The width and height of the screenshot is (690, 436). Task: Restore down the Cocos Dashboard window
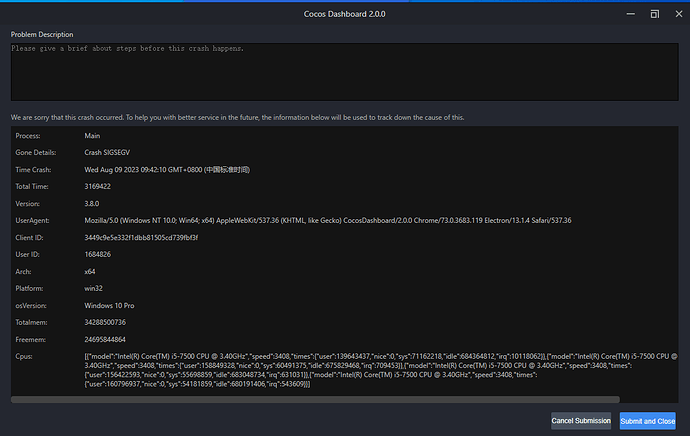click(x=654, y=14)
